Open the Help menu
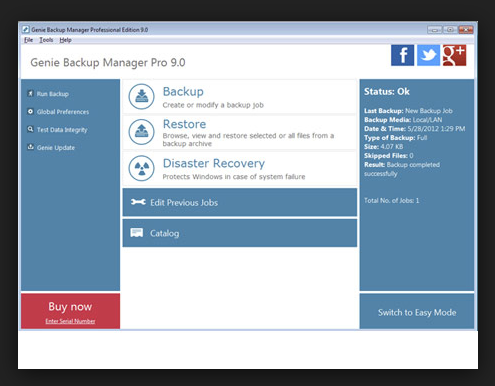 pyautogui.click(x=65, y=40)
